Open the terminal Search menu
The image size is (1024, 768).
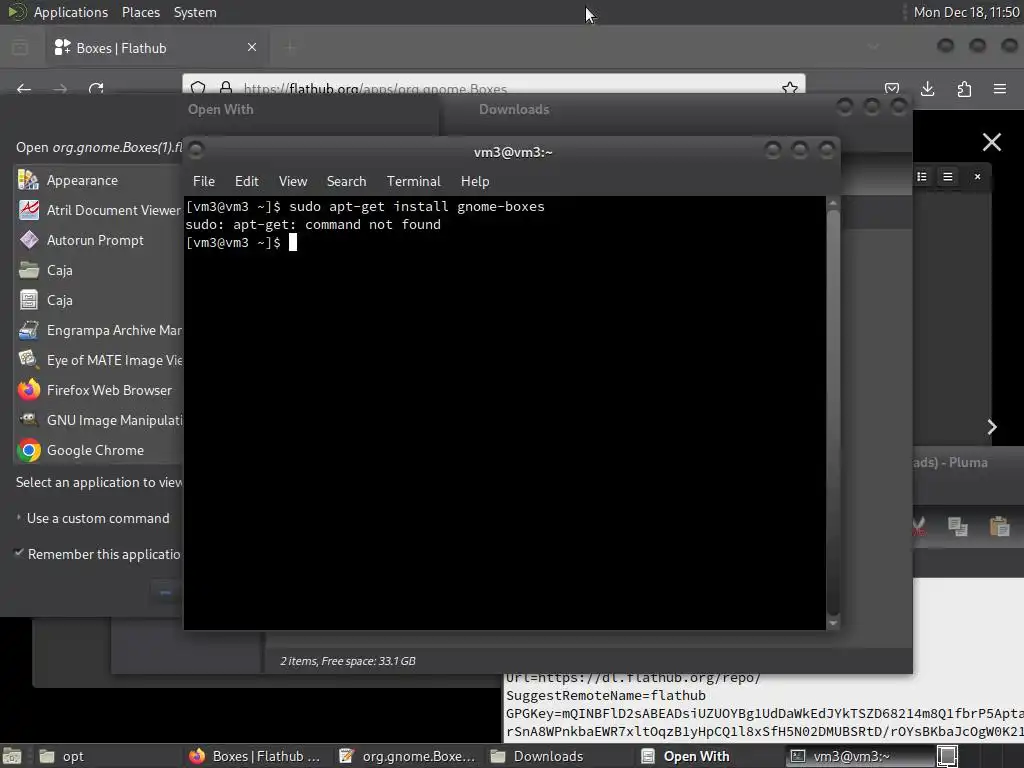click(346, 182)
